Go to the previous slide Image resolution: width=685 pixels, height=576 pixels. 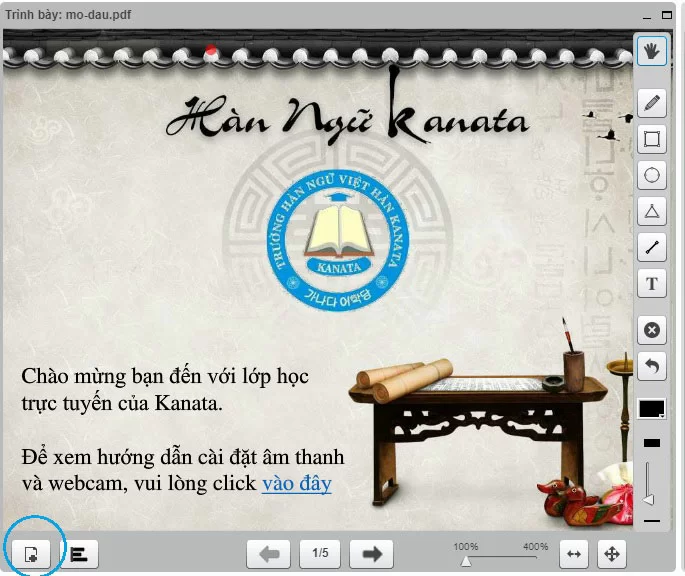coord(269,553)
